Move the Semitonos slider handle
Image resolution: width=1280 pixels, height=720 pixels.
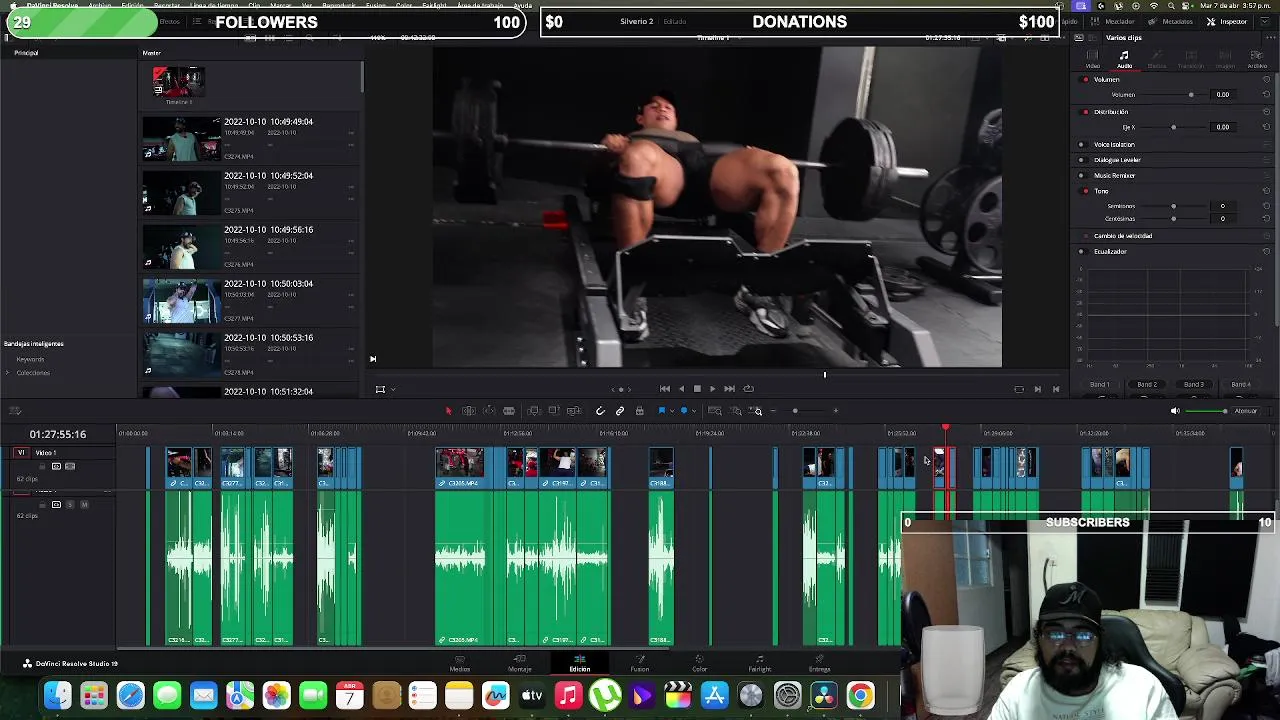1173,206
